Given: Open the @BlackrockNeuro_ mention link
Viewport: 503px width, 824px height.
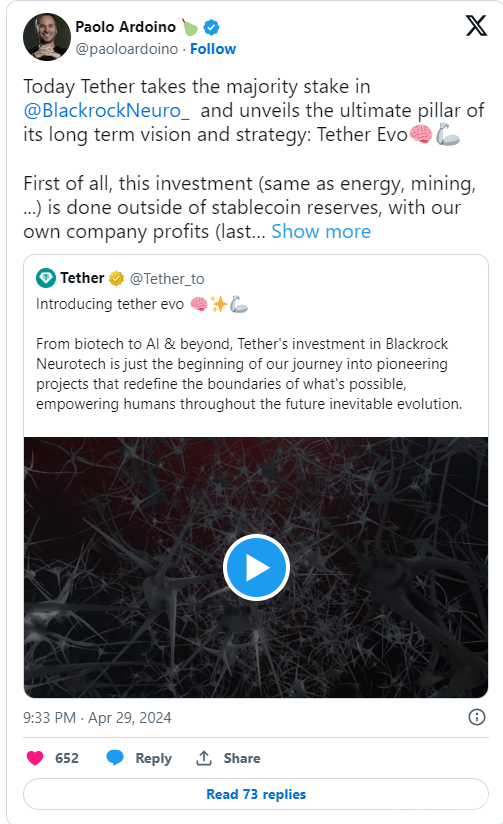Looking at the screenshot, I should 106,110.
